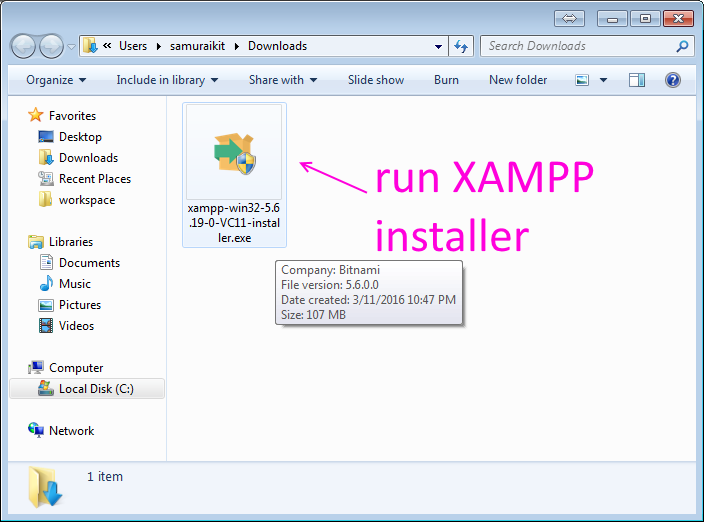
Task: Click the Change your view icon
Action: (x=582, y=80)
